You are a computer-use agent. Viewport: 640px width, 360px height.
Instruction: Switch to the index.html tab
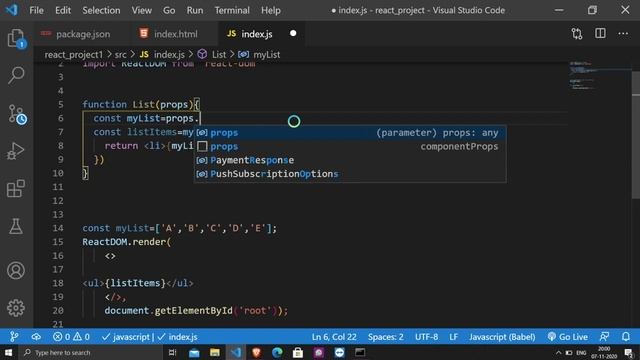175,34
